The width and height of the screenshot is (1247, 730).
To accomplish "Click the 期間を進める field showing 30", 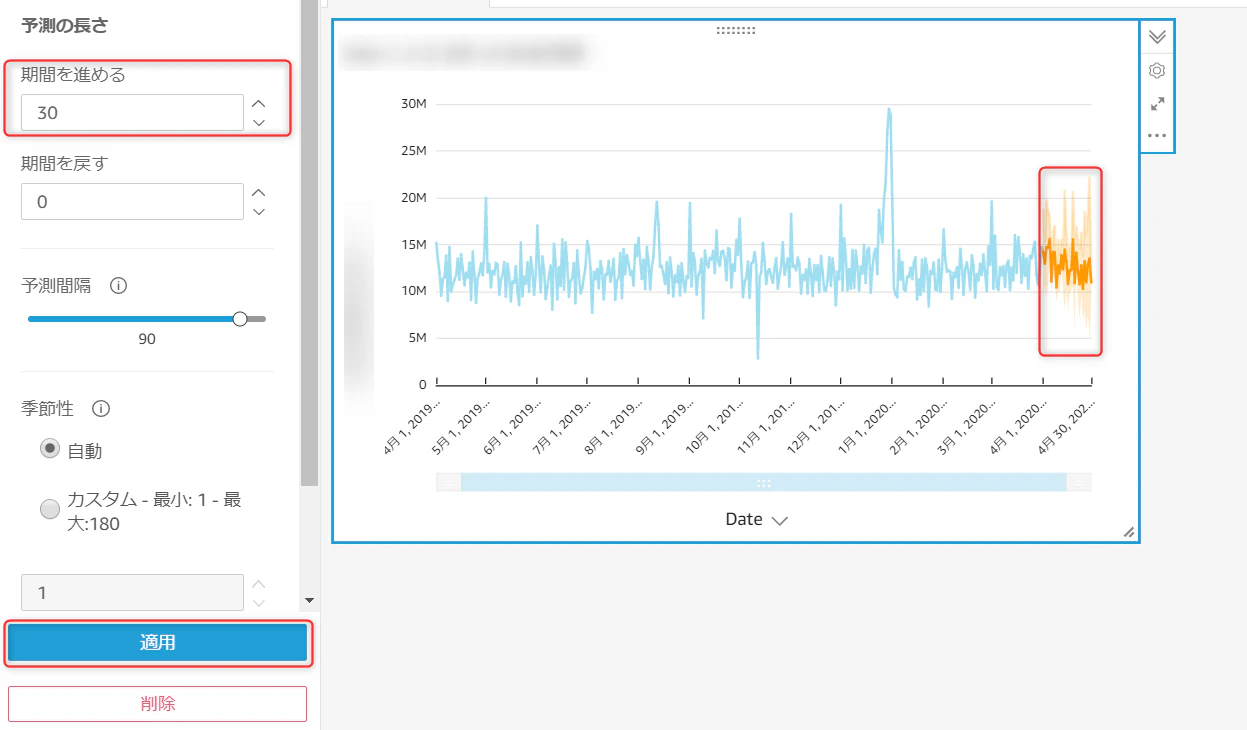I will pos(132,112).
